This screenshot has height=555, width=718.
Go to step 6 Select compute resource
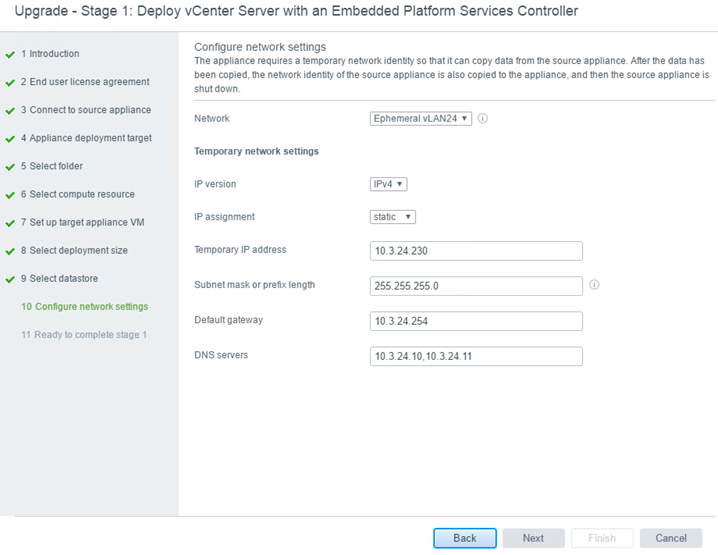pos(78,194)
